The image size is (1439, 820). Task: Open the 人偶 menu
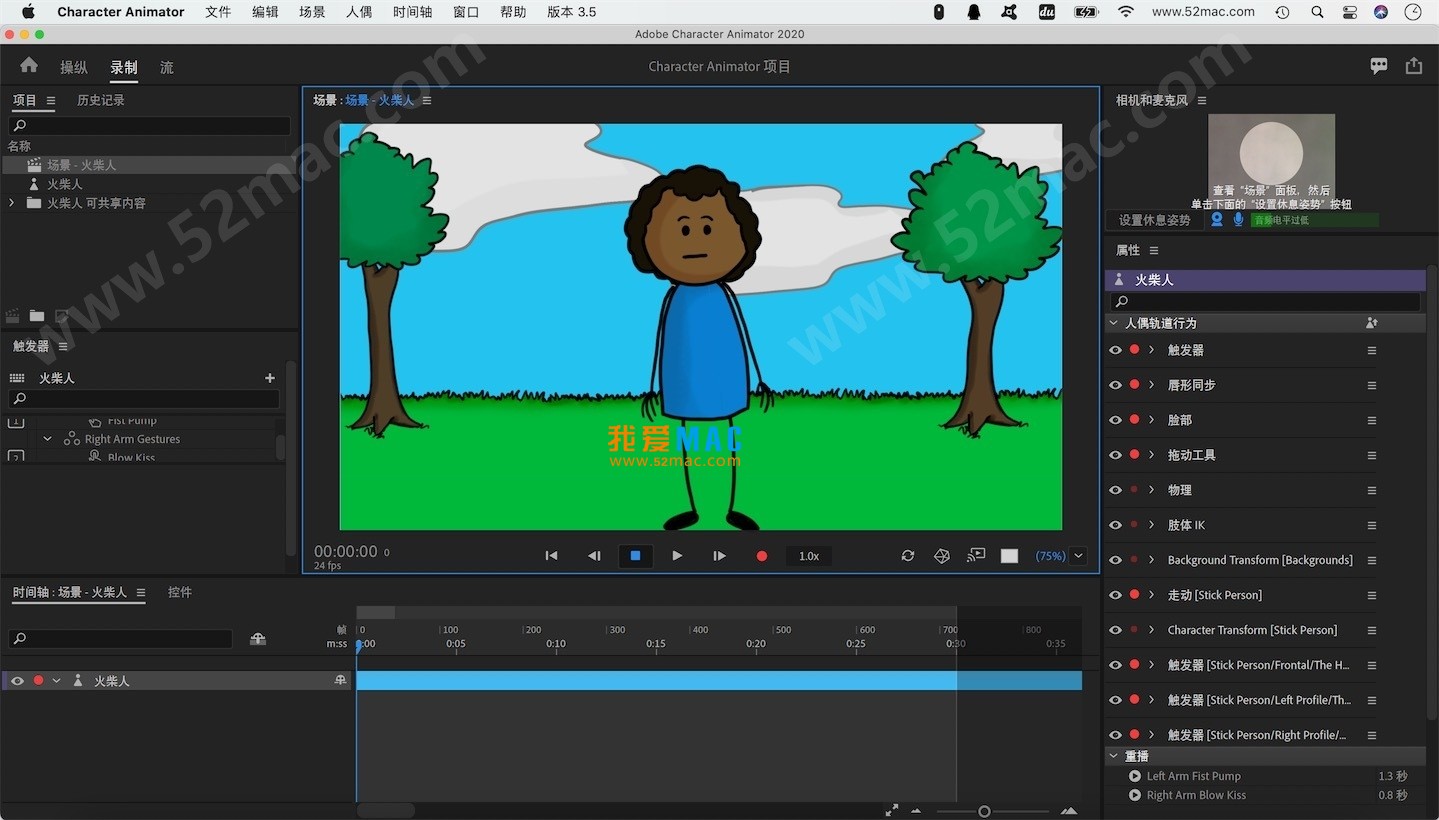359,12
